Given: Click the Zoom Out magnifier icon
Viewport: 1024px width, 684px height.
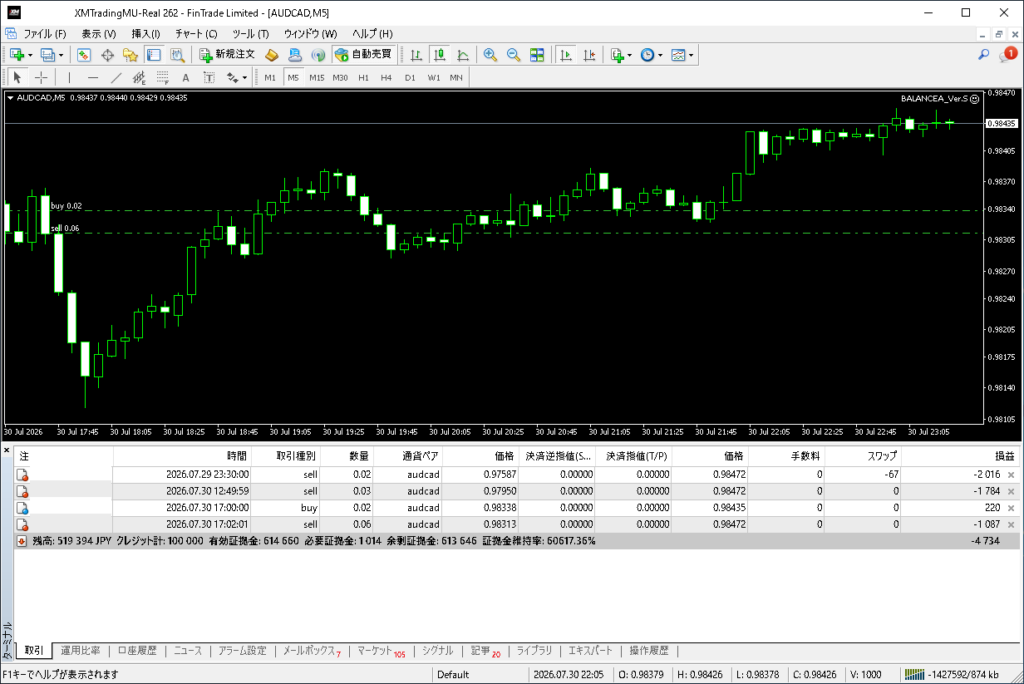Looking at the screenshot, I should coord(513,55).
